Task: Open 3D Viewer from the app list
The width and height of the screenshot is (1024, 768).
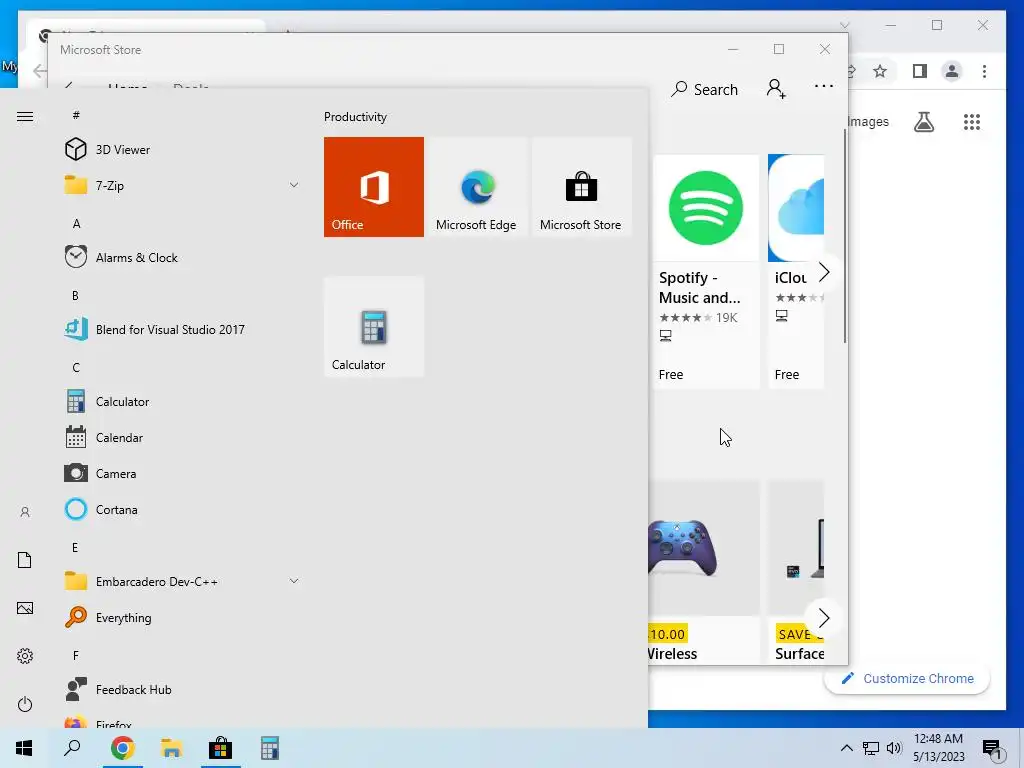Action: [182, 150]
